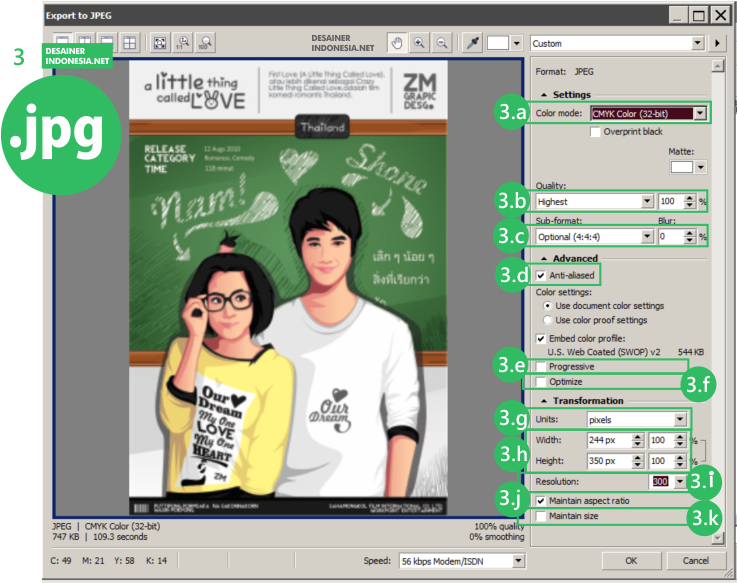Click scrollbar up arrow in settings panel
The height and width of the screenshot is (583, 737).
717,65
